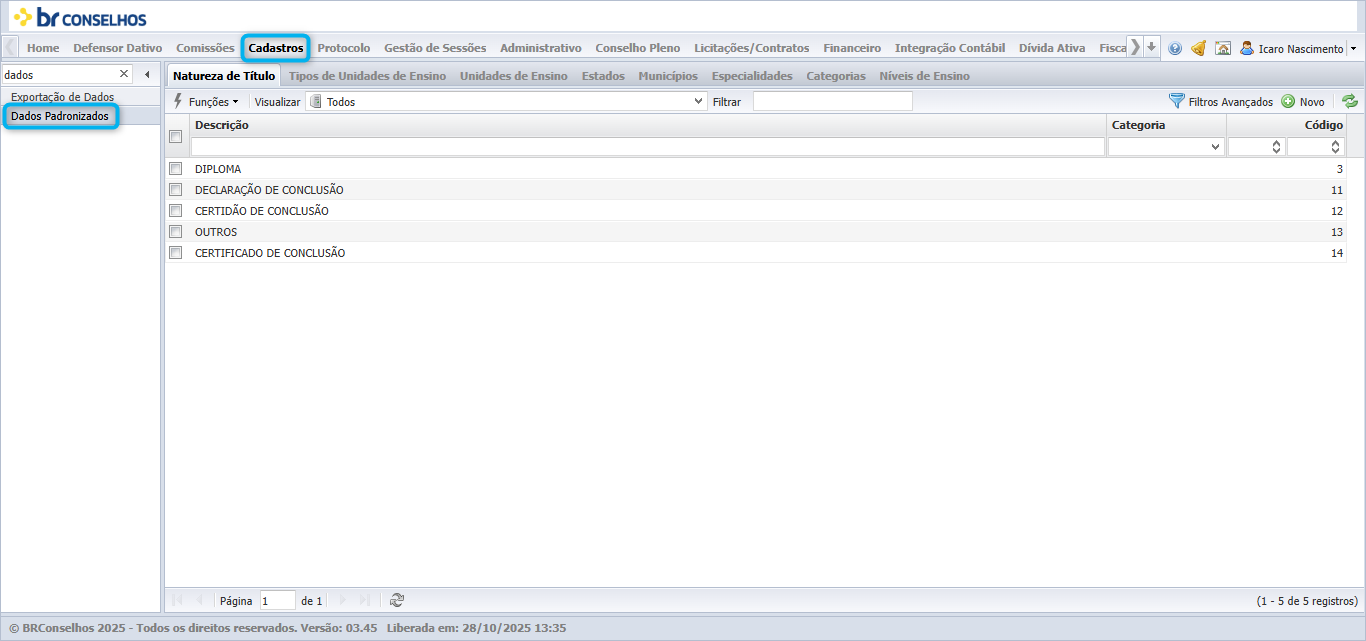
Task: Expand the Visualizar 'Todos' combo box
Action: (700, 101)
